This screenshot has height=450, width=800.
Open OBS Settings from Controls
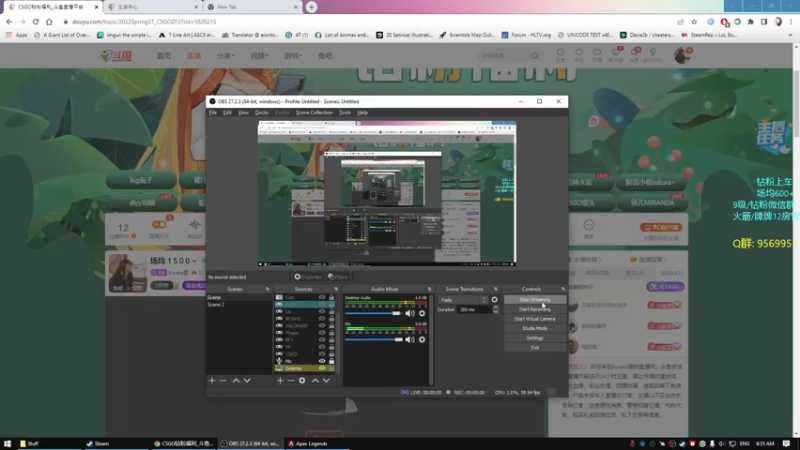(535, 338)
